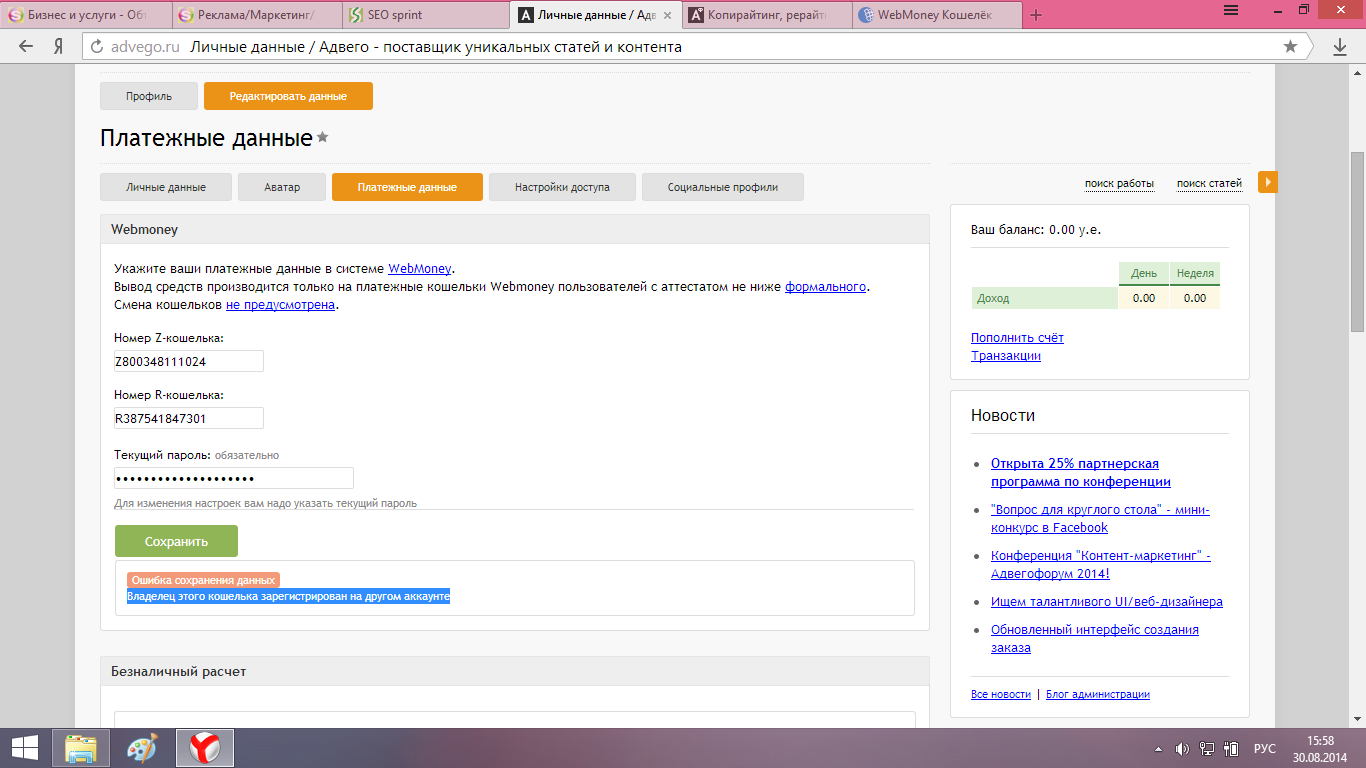
Task: Go back with the browser back arrow
Action: click(x=26, y=47)
